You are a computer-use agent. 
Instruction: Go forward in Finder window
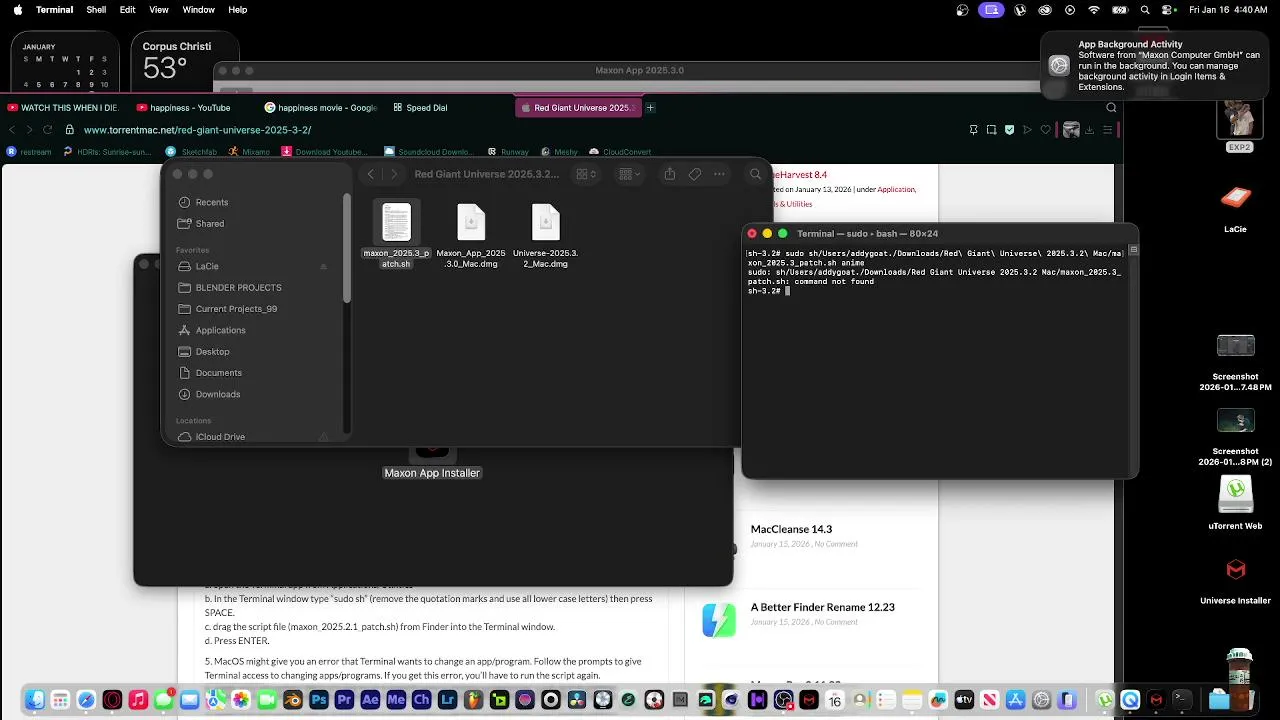tap(394, 174)
